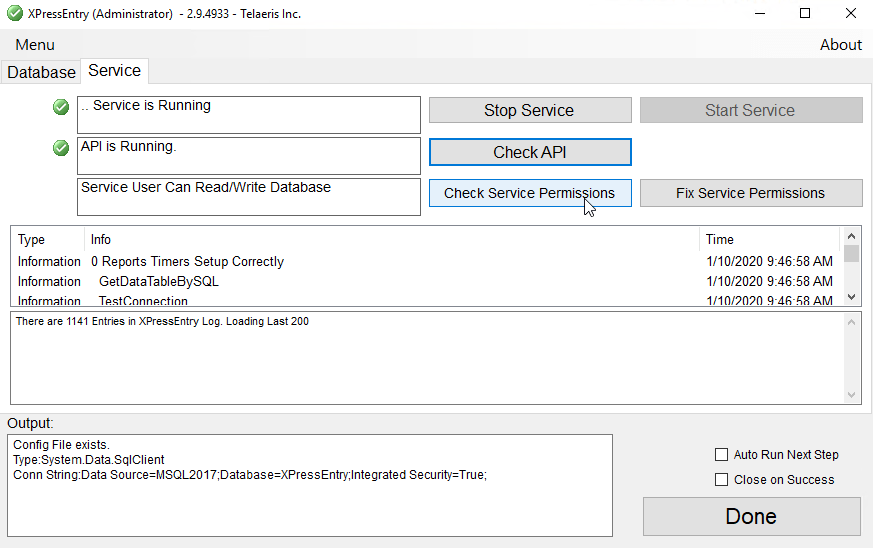Click the log list scroll down arrow
Viewport: 873px width, 548px height.
[x=851, y=297]
